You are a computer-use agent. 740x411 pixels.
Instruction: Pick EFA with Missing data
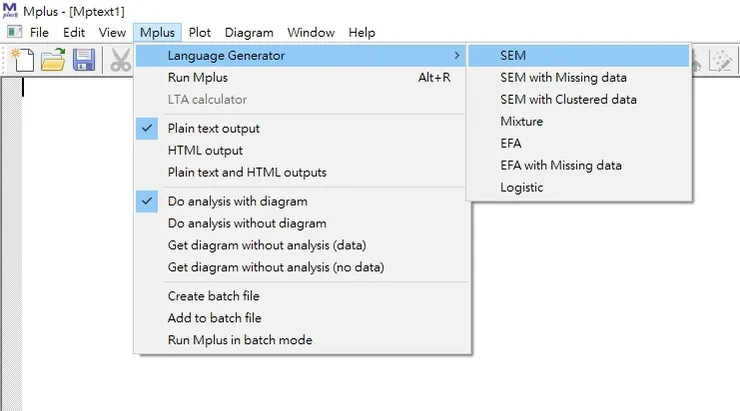pos(561,165)
